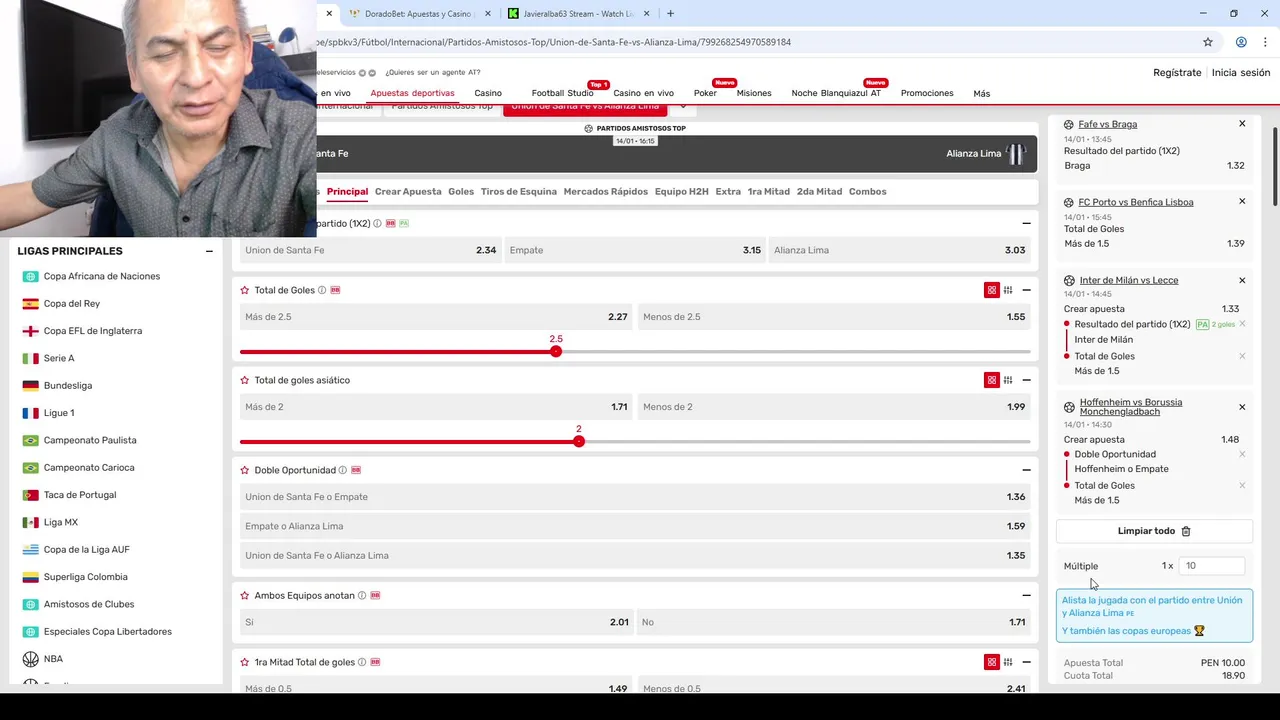The width and height of the screenshot is (1280, 720).
Task: Open the Chrome three-dot menu
Action: point(1265,42)
